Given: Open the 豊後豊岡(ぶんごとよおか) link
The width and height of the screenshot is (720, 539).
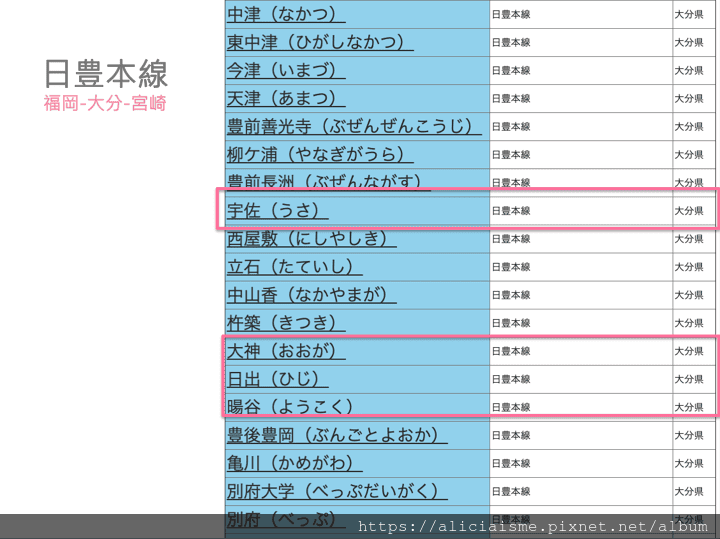Looking at the screenshot, I should 337,434.
